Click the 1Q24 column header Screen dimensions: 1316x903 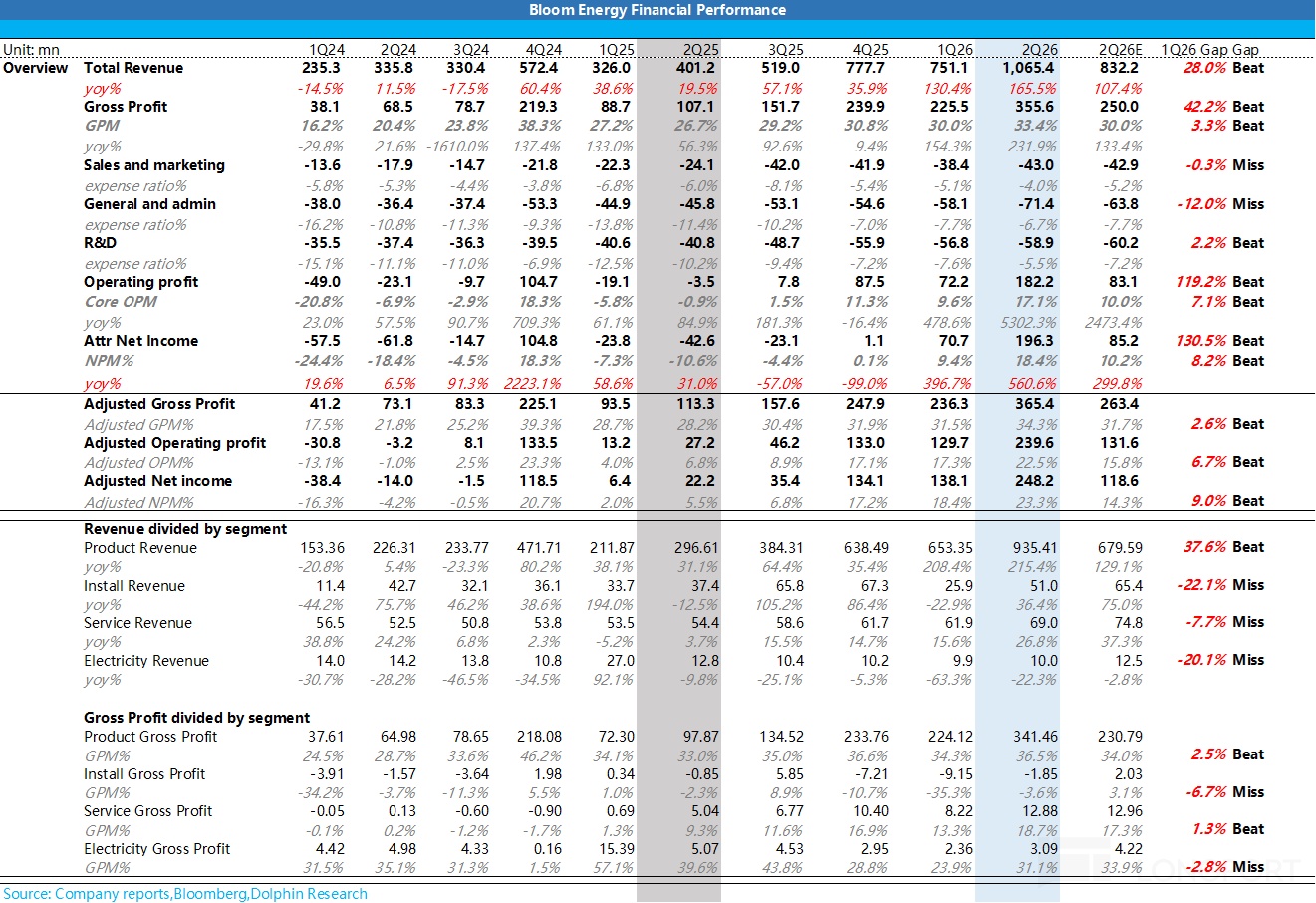[327, 50]
